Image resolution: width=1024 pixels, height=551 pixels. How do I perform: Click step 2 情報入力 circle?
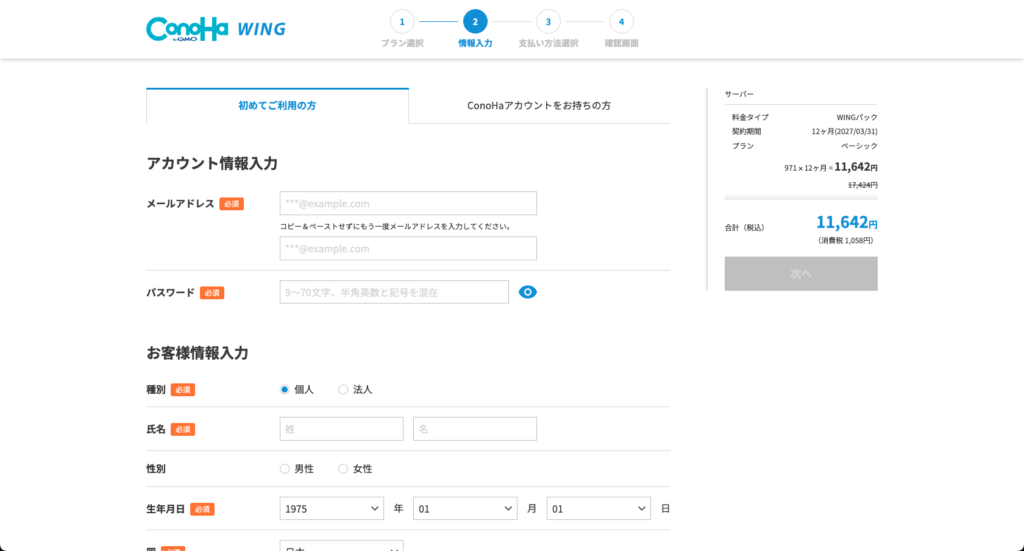point(475,22)
